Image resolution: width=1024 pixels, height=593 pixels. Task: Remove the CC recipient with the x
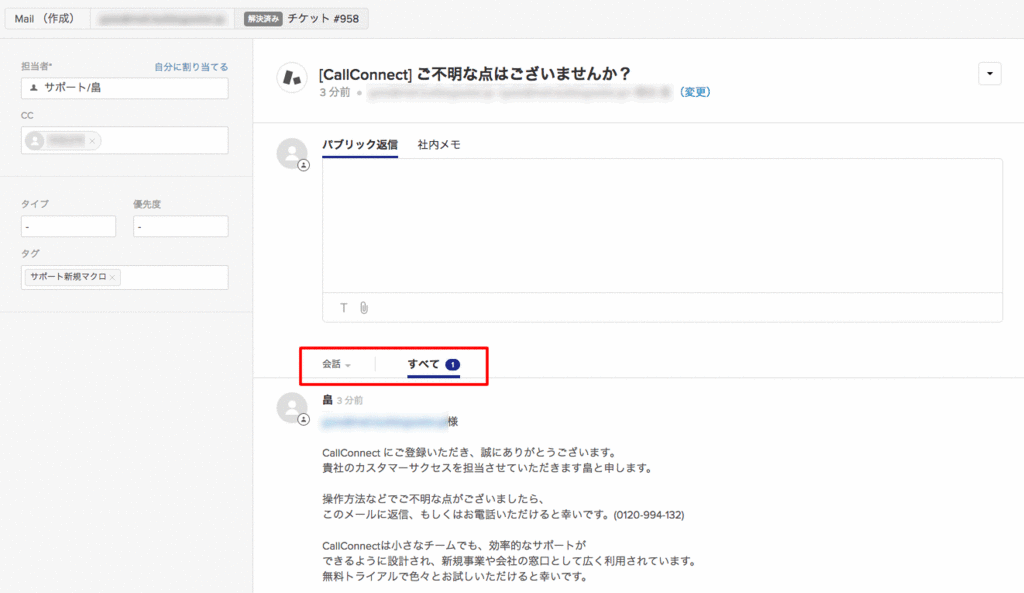coord(92,140)
